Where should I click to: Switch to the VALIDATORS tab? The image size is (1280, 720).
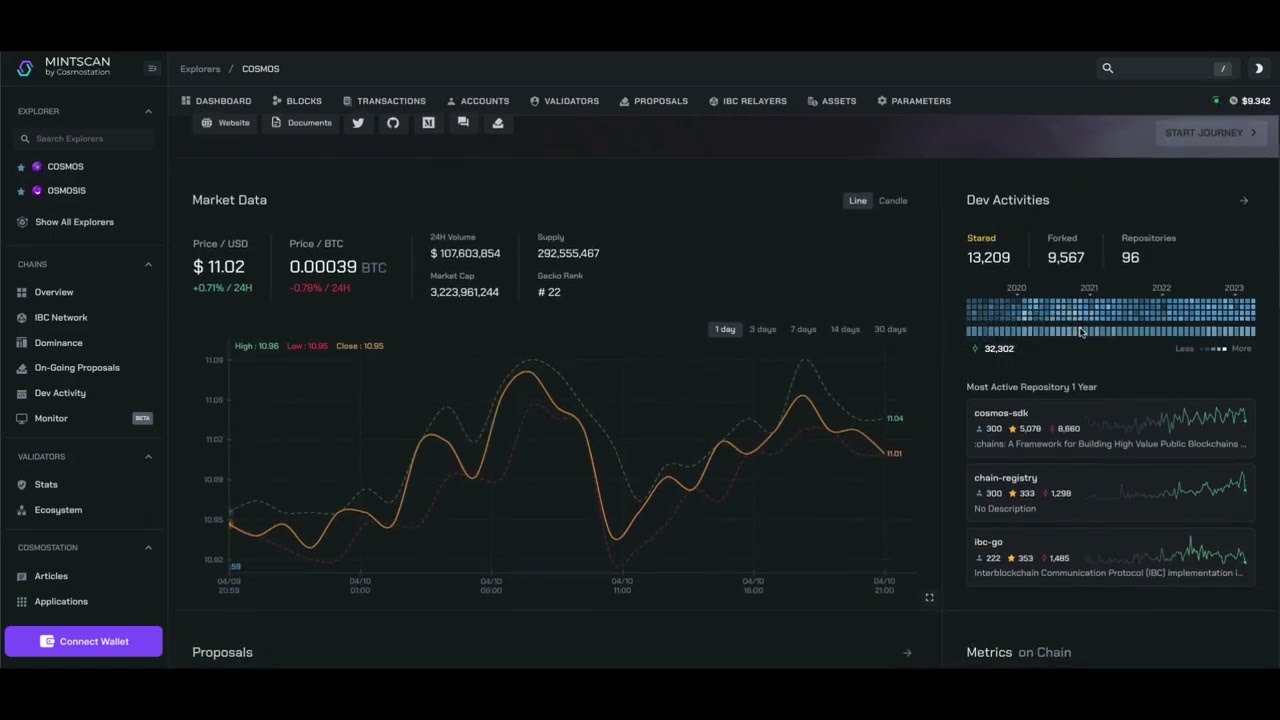(x=564, y=101)
